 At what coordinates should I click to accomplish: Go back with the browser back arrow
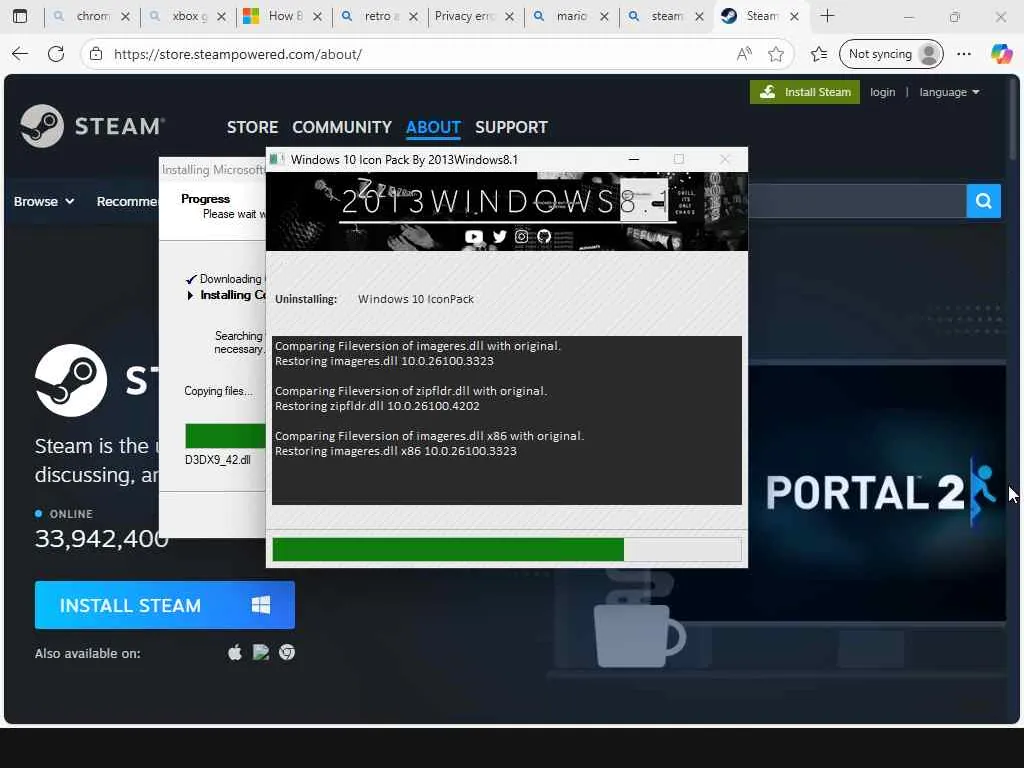point(20,54)
